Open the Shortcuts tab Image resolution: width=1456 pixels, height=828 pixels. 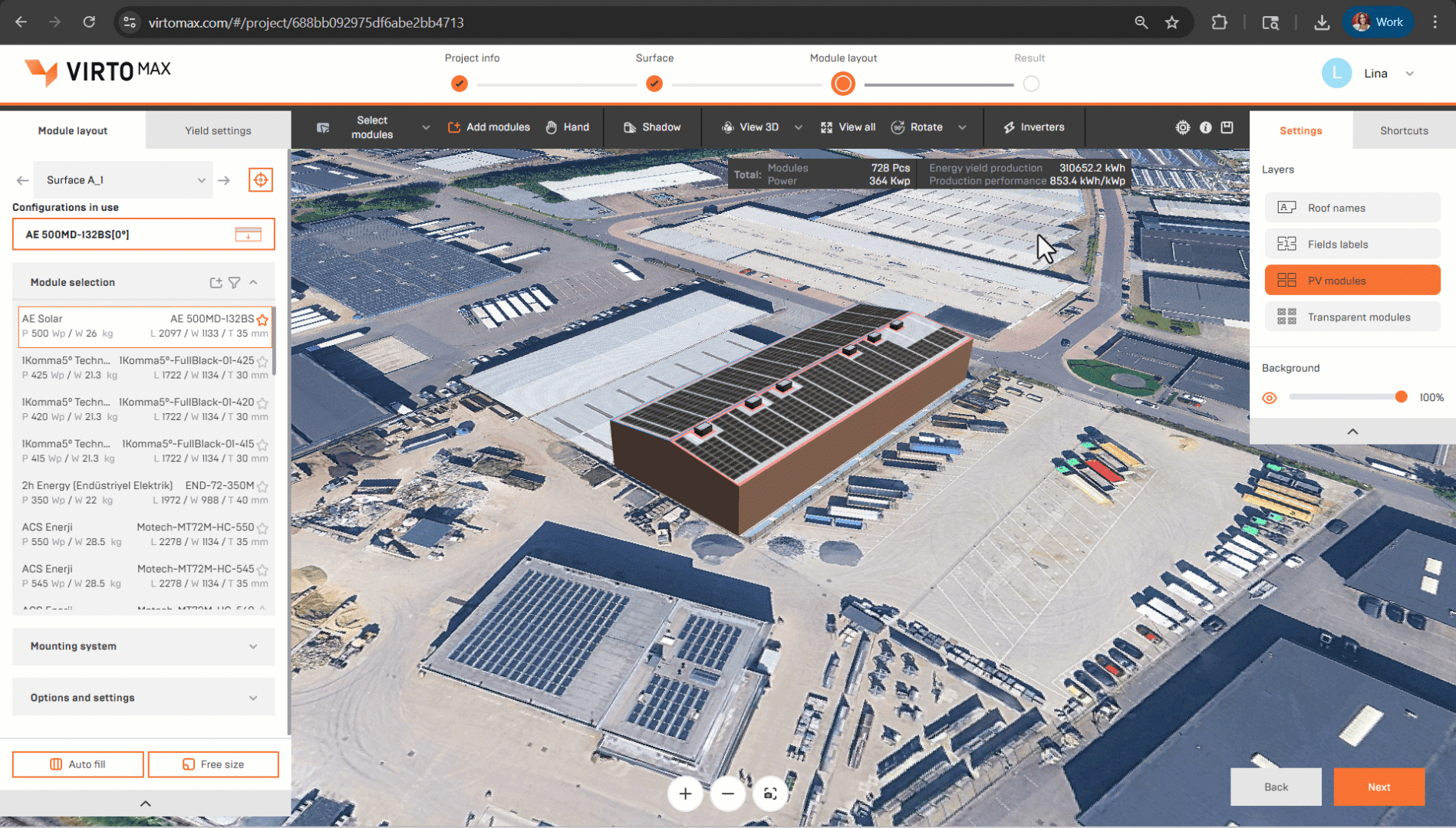[x=1403, y=130]
